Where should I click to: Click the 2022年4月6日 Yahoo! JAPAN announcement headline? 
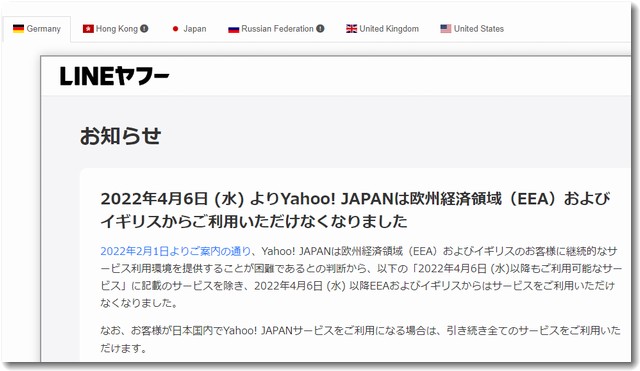tap(355, 210)
